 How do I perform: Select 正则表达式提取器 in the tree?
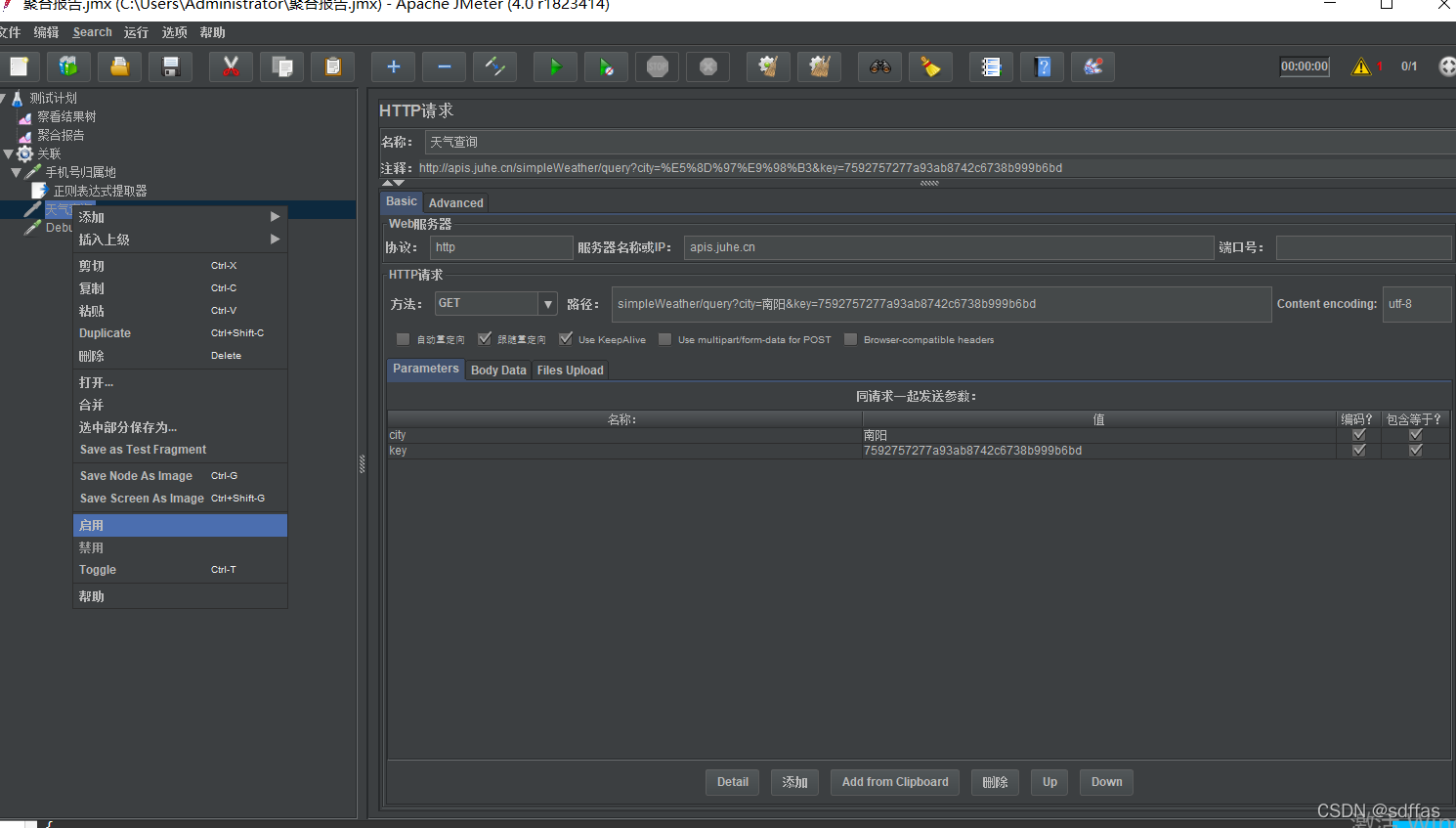(100, 191)
